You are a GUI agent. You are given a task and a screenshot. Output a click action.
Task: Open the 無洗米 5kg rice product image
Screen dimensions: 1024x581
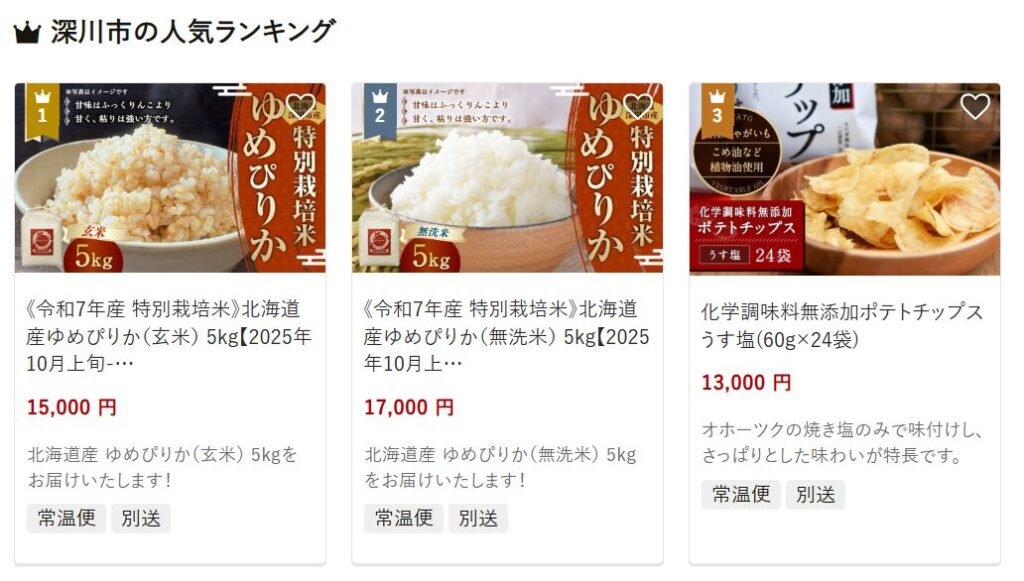coord(507,178)
